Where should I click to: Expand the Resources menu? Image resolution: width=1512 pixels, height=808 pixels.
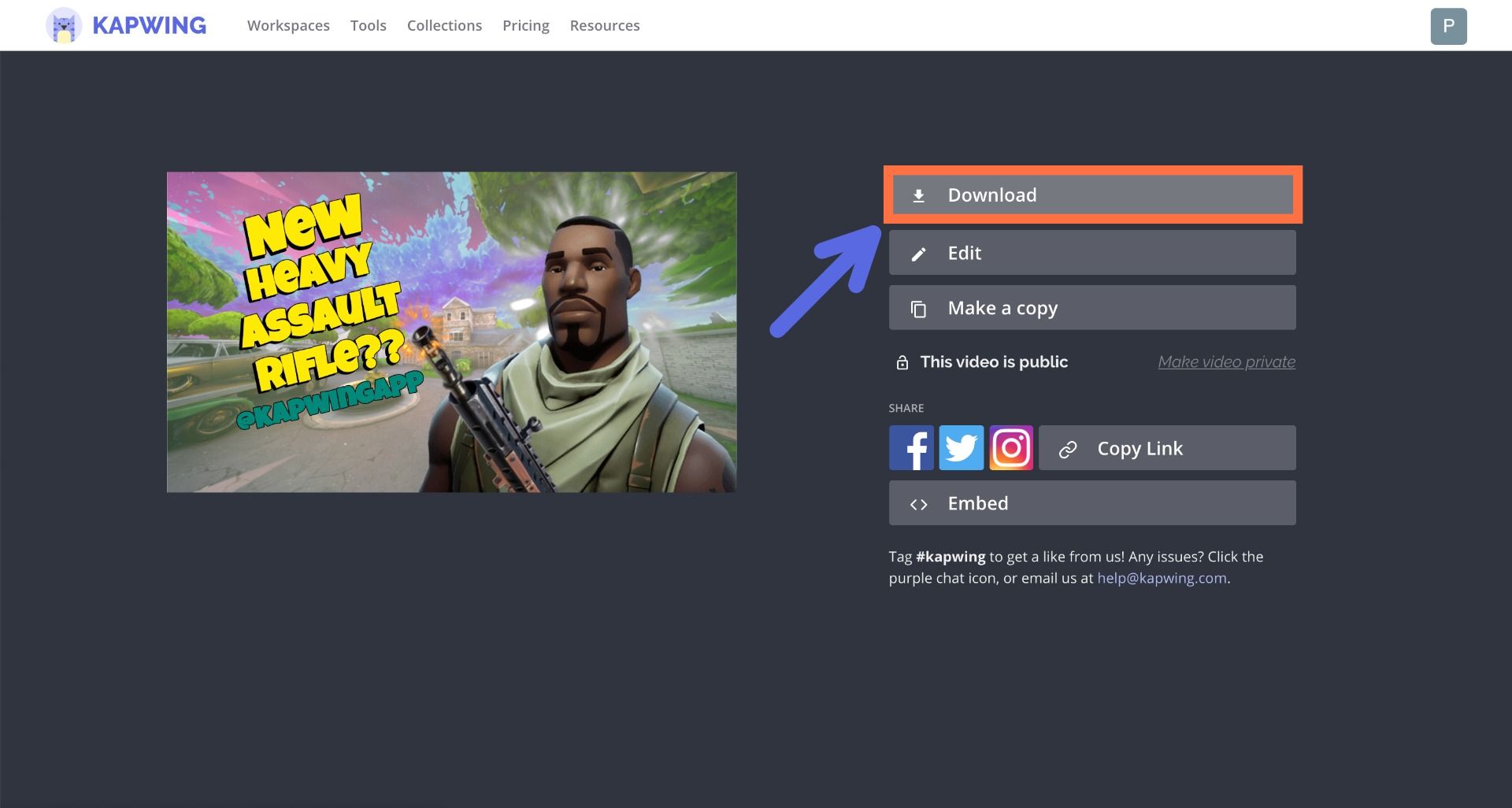[605, 26]
